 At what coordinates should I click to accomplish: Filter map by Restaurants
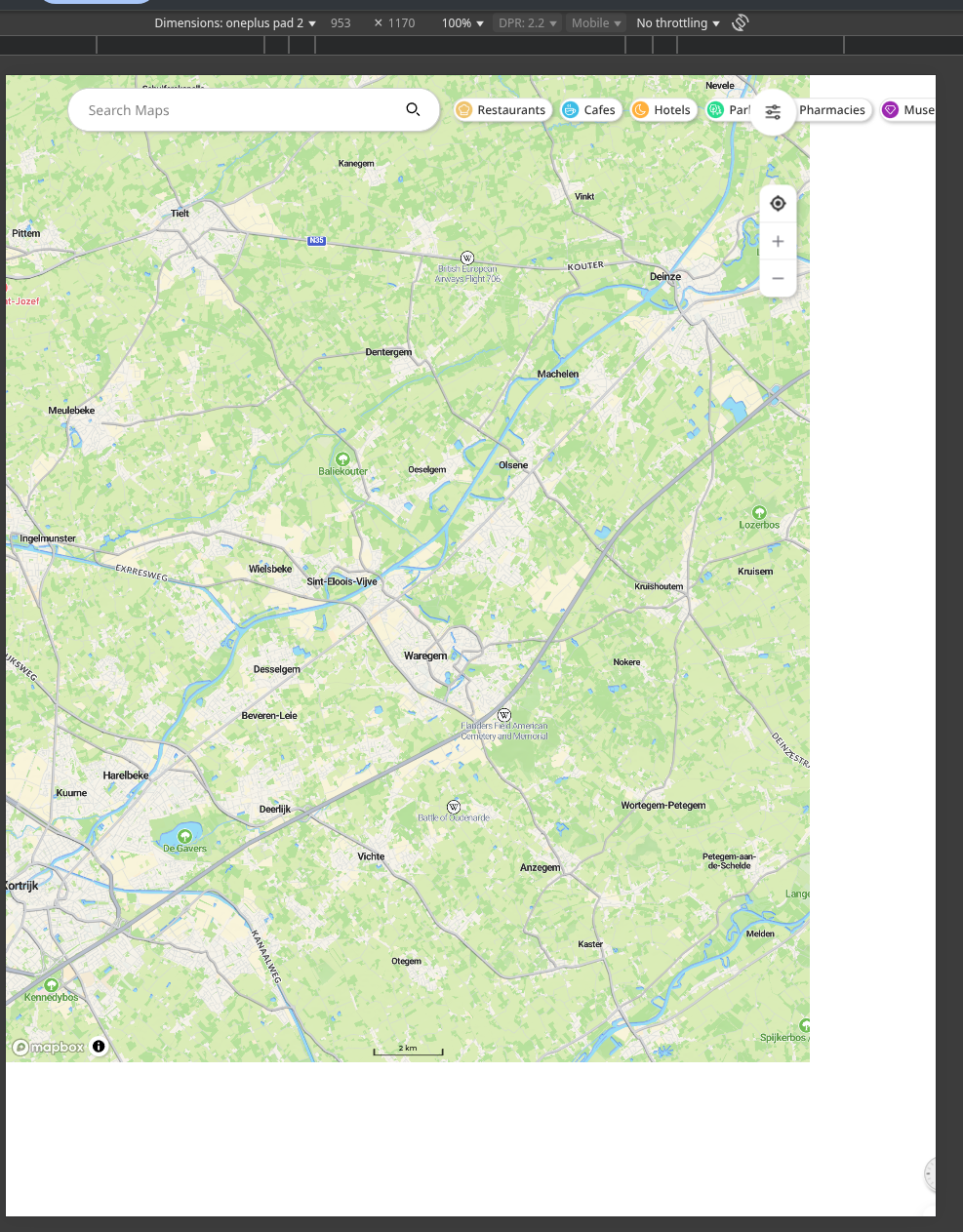(502, 110)
